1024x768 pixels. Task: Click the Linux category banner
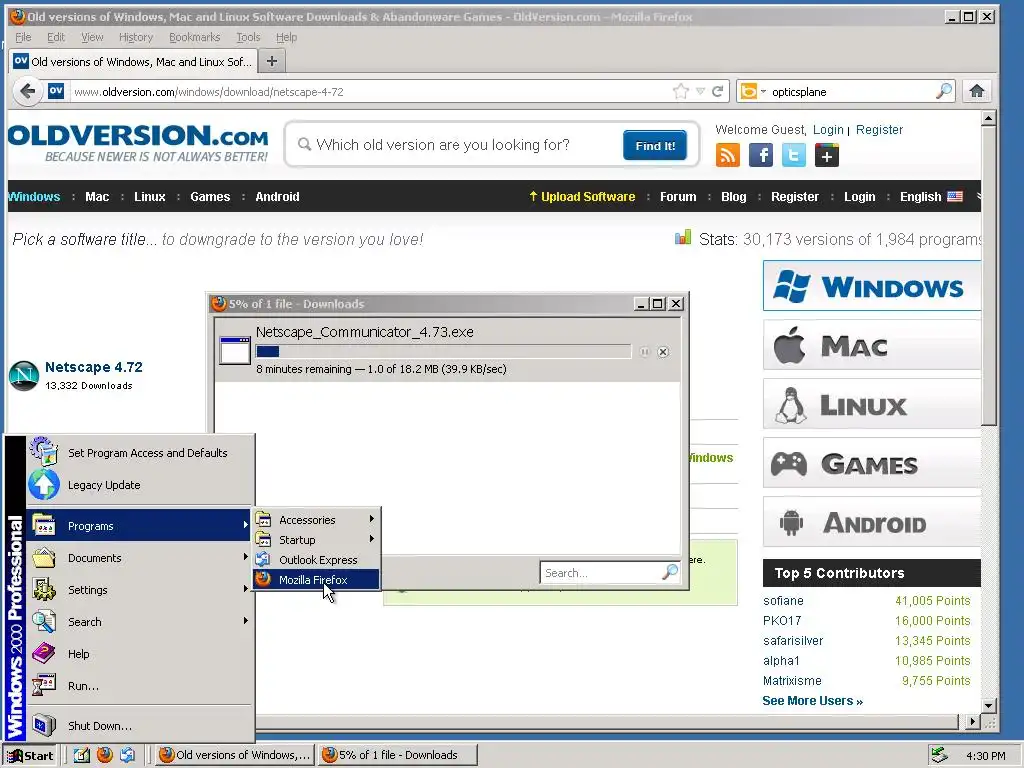871,404
